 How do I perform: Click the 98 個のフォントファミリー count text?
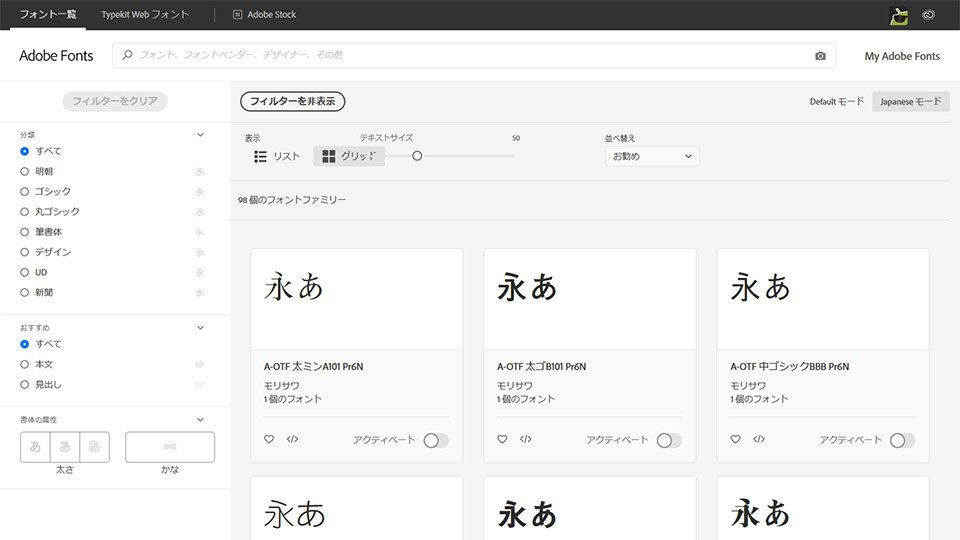pyautogui.click(x=292, y=200)
